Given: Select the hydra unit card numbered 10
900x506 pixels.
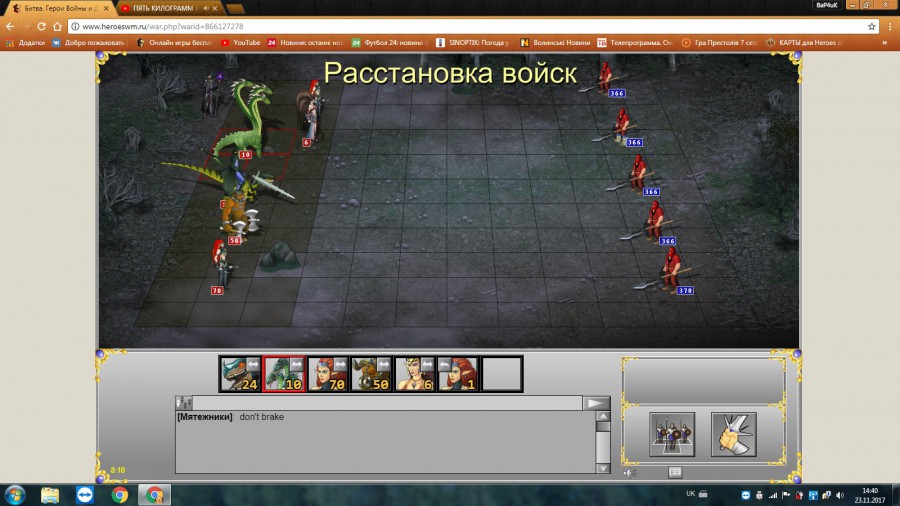Looking at the screenshot, I should (284, 374).
